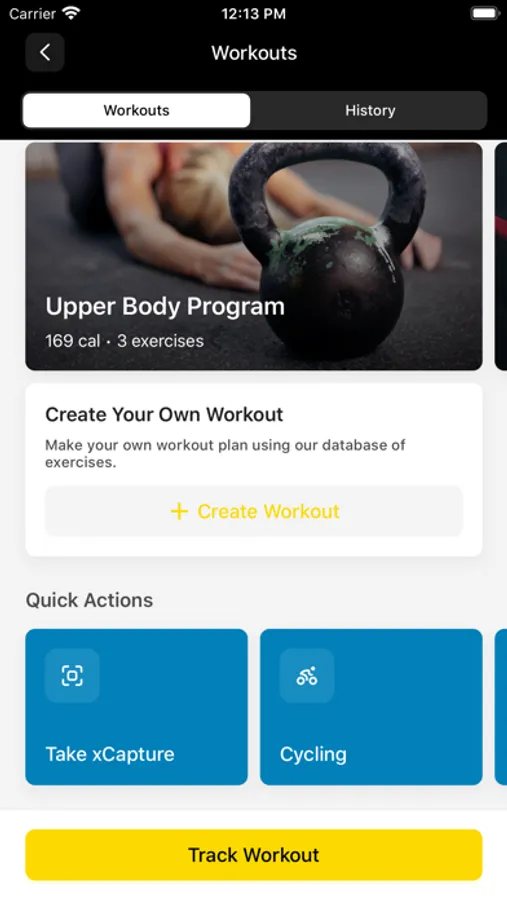Select the Cycling quick action tile

click(371, 707)
